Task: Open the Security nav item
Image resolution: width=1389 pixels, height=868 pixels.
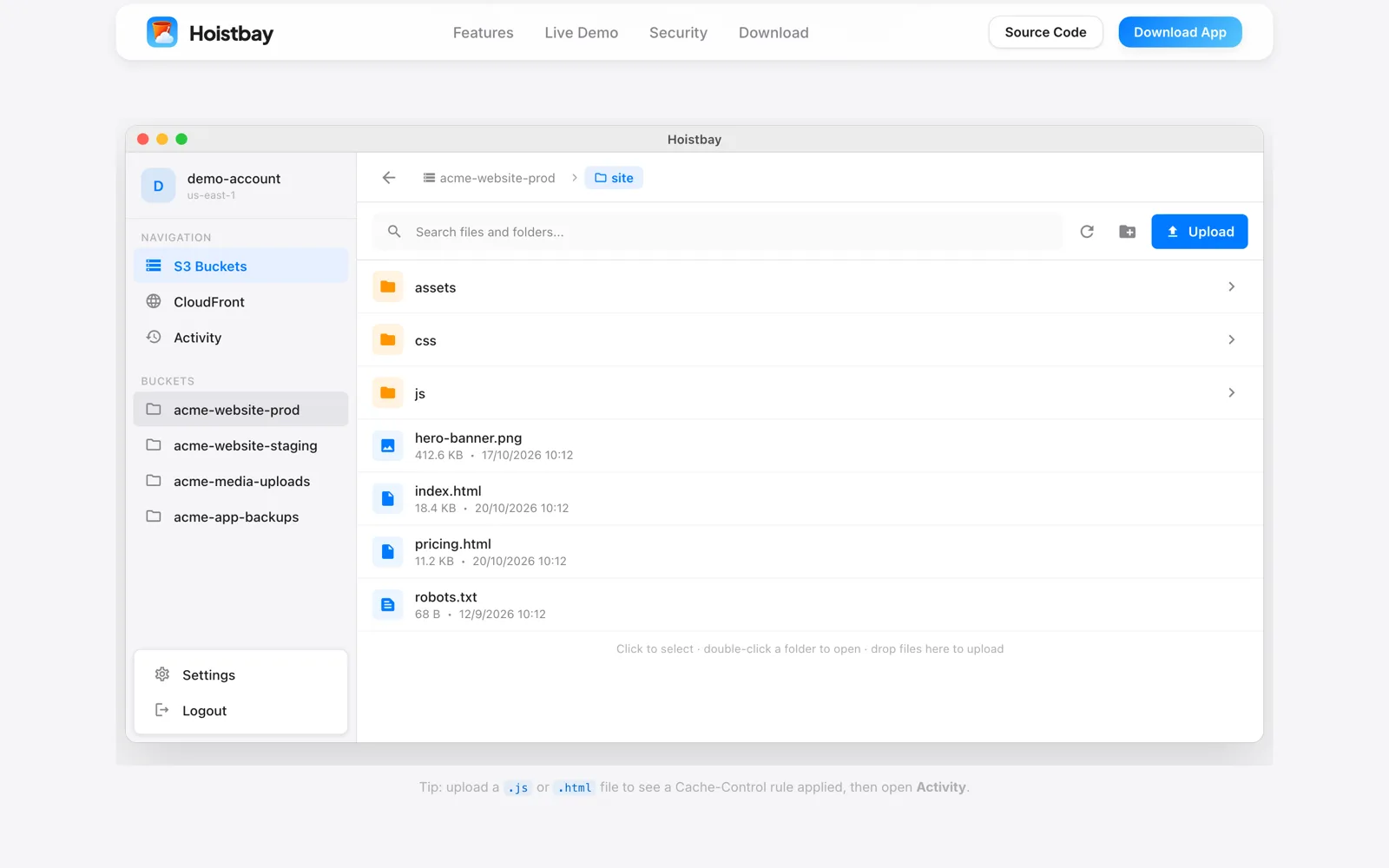Action: [678, 33]
